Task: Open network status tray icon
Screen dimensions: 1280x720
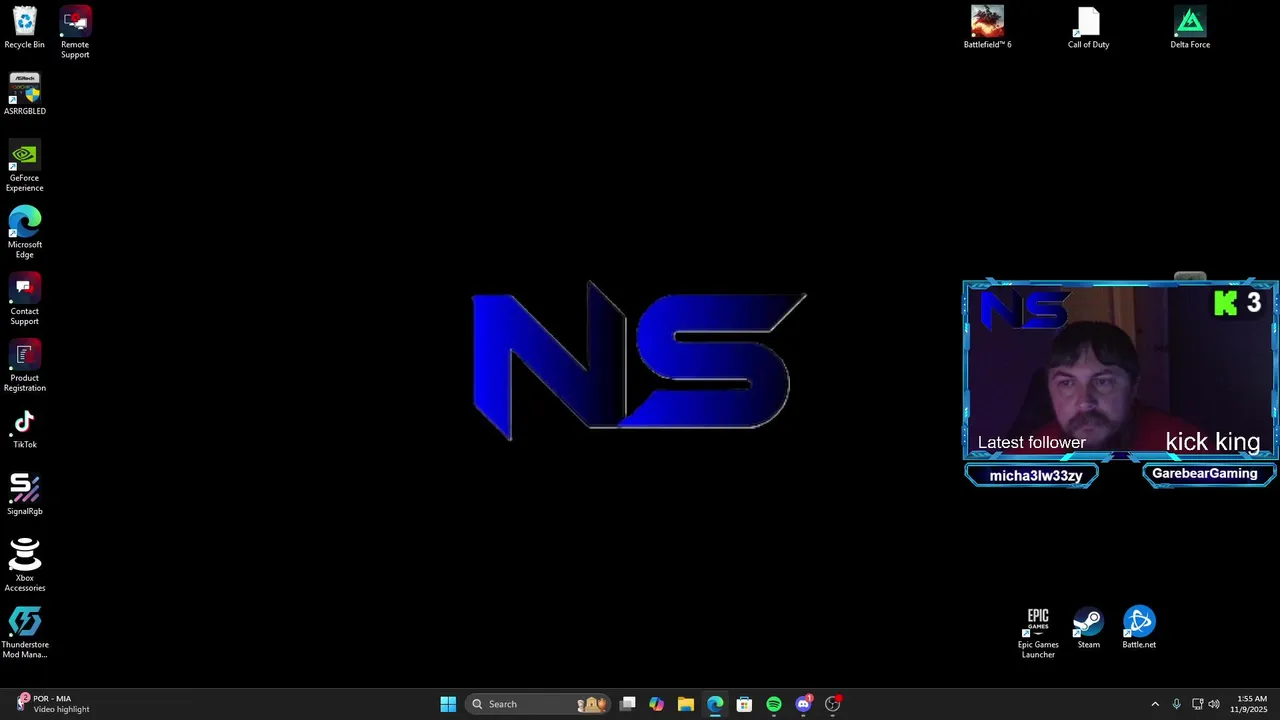Action: [1197, 704]
